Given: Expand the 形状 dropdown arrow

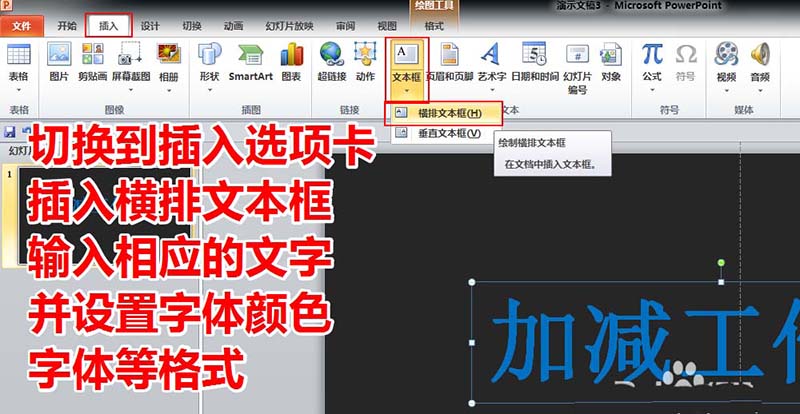Looking at the screenshot, I should (209, 90).
